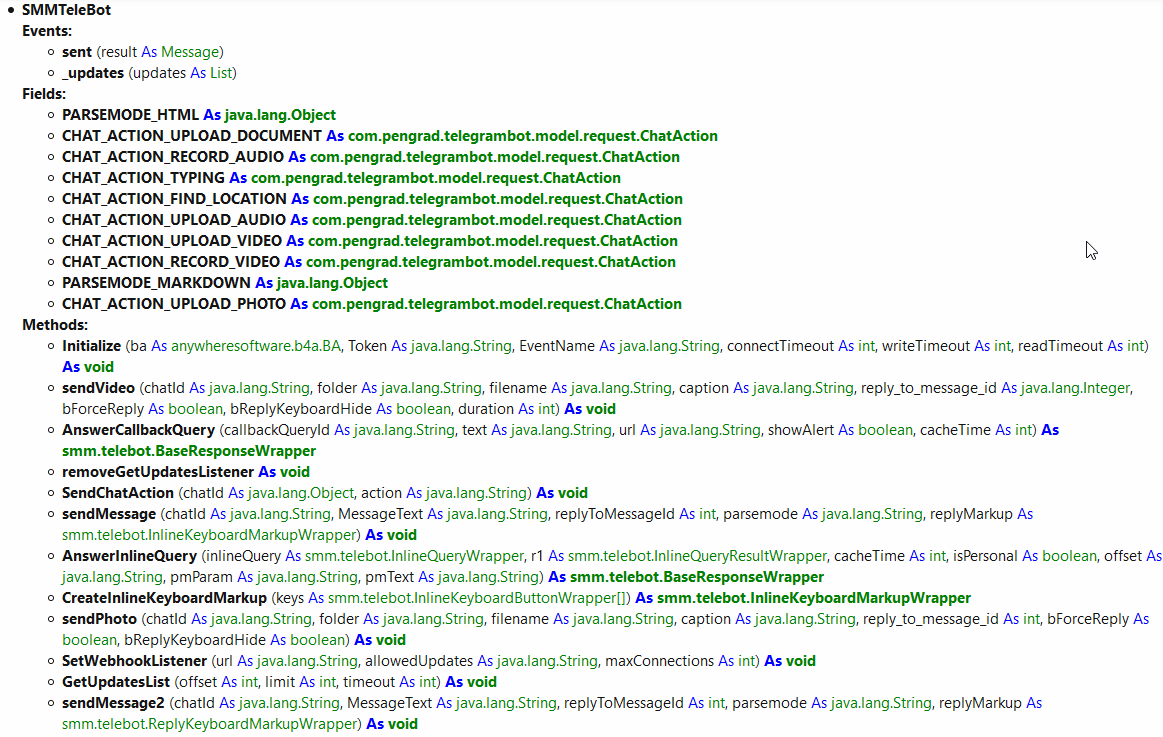
Task: Select the CHAT_ACTION_UPLOAD_DOCUMENT field
Action: tap(190, 135)
